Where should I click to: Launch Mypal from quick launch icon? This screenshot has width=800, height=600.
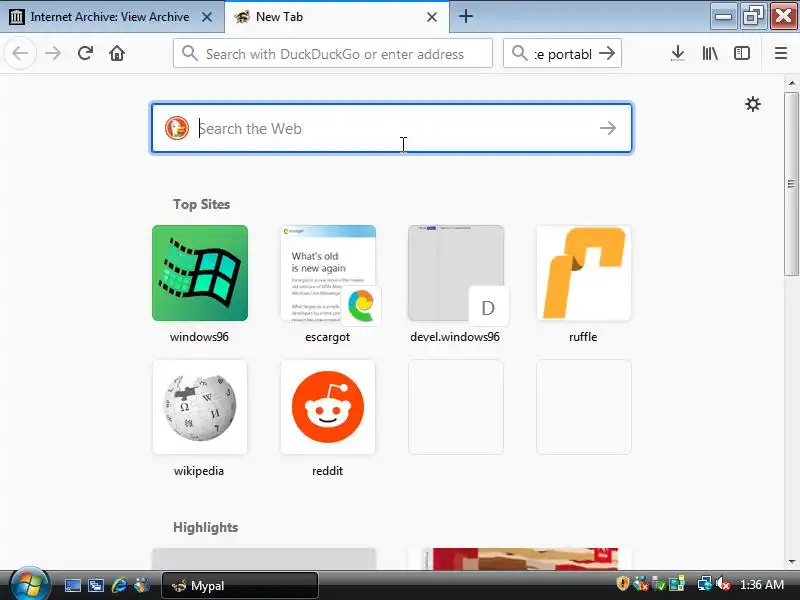click(x=142, y=585)
